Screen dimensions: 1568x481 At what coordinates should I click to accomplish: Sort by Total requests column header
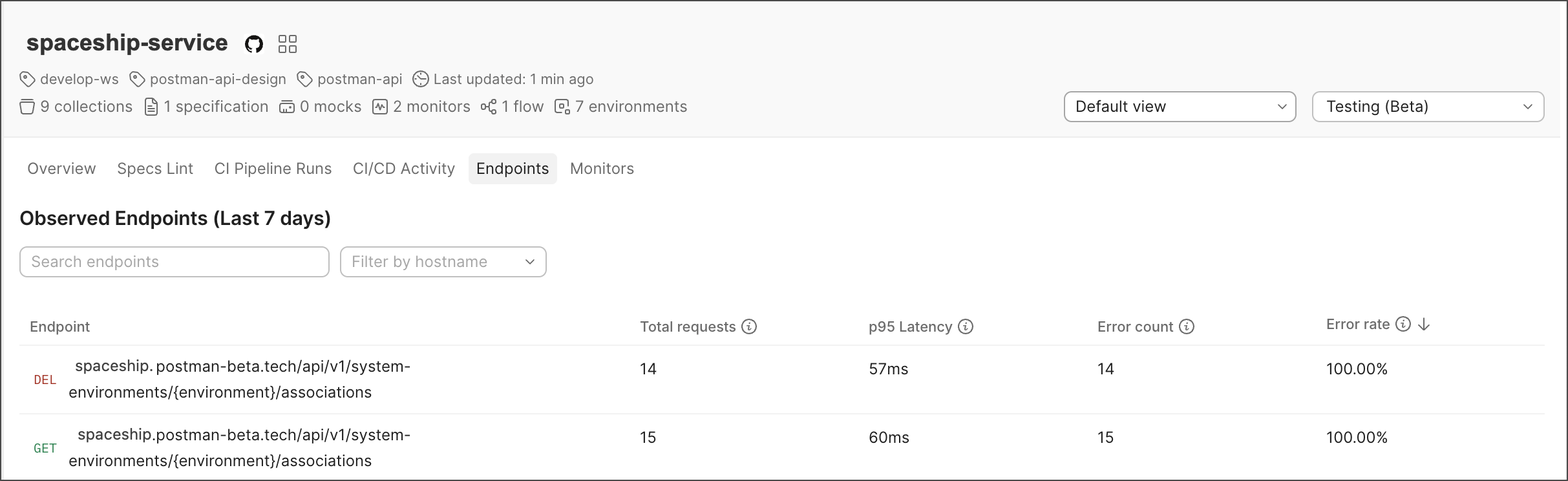tap(688, 326)
